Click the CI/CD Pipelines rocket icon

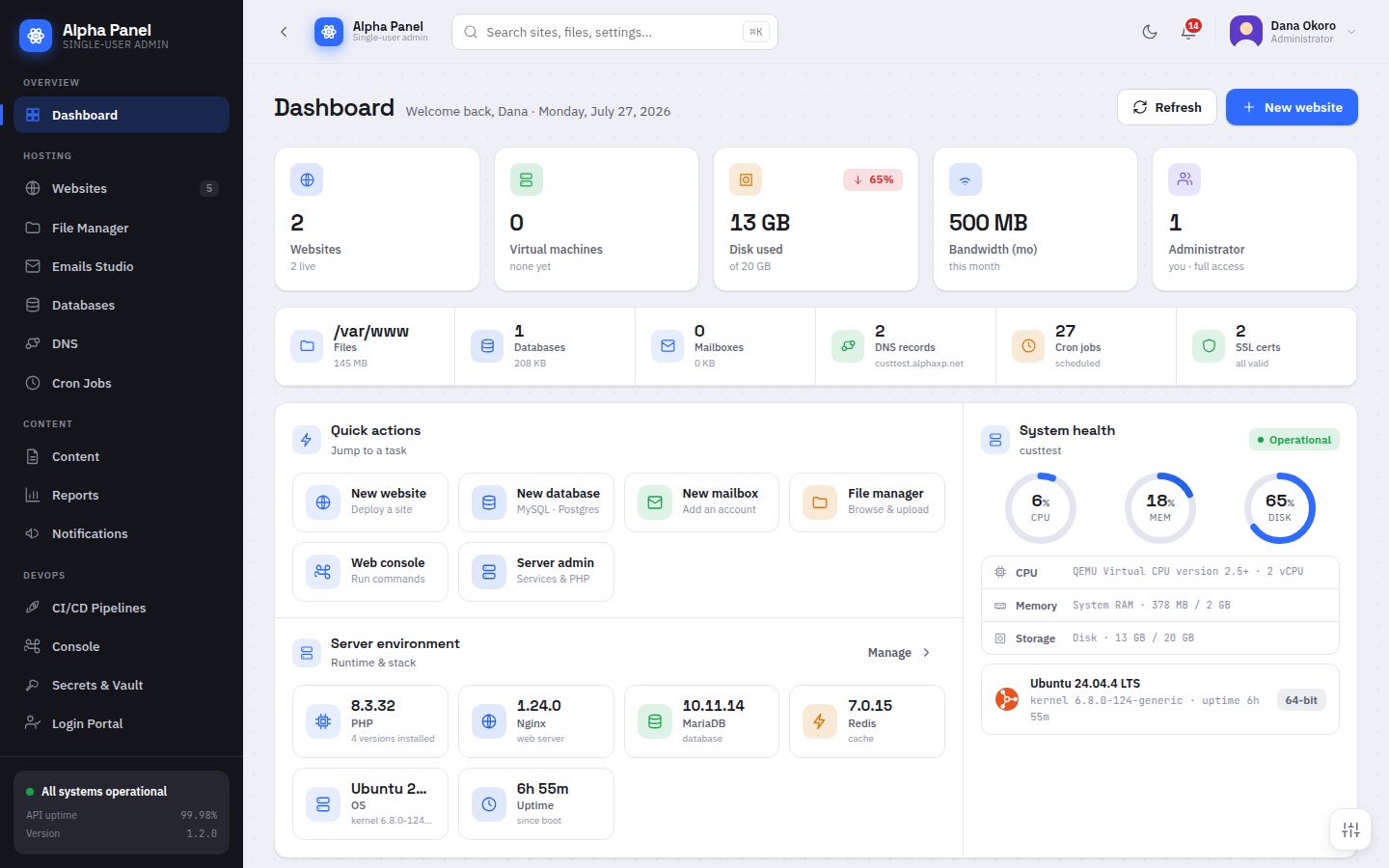[x=33, y=608]
